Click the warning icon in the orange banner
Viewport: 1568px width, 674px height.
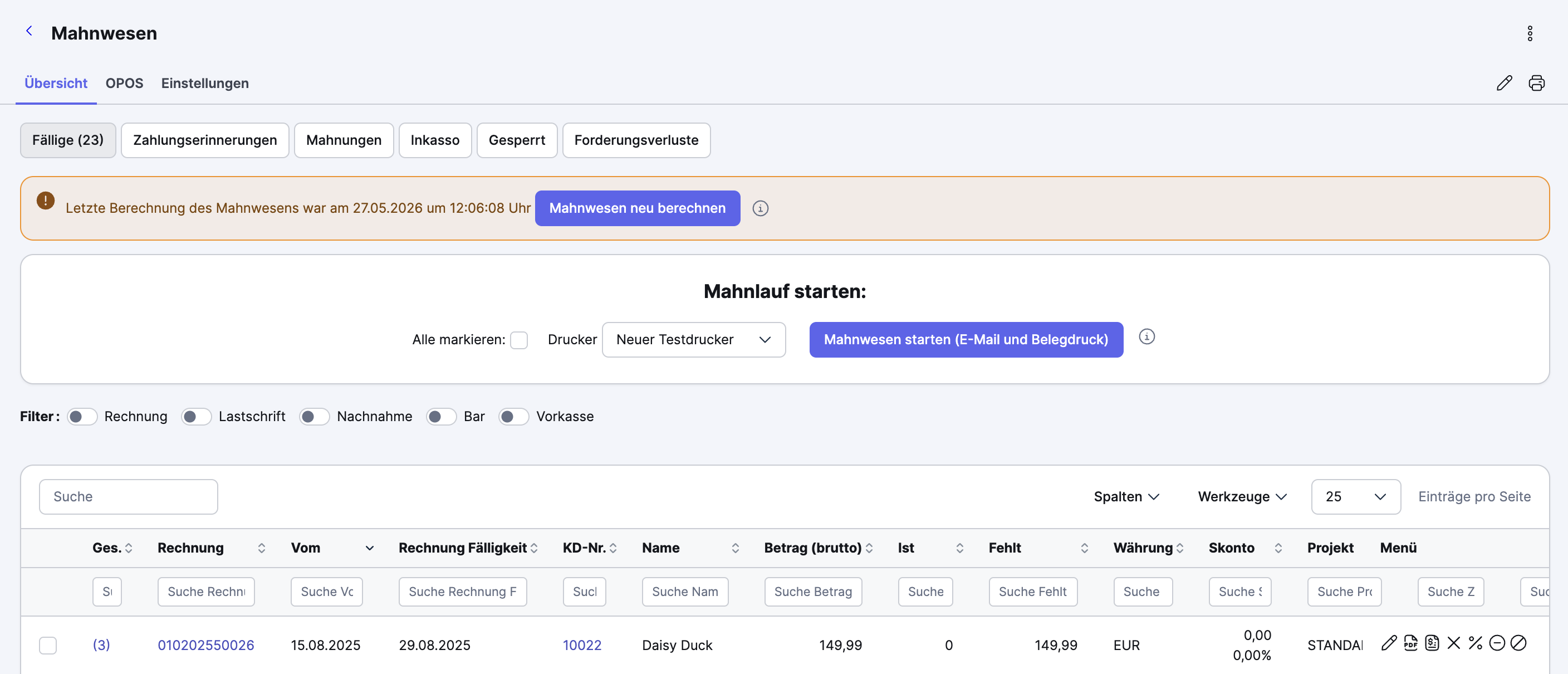point(46,201)
